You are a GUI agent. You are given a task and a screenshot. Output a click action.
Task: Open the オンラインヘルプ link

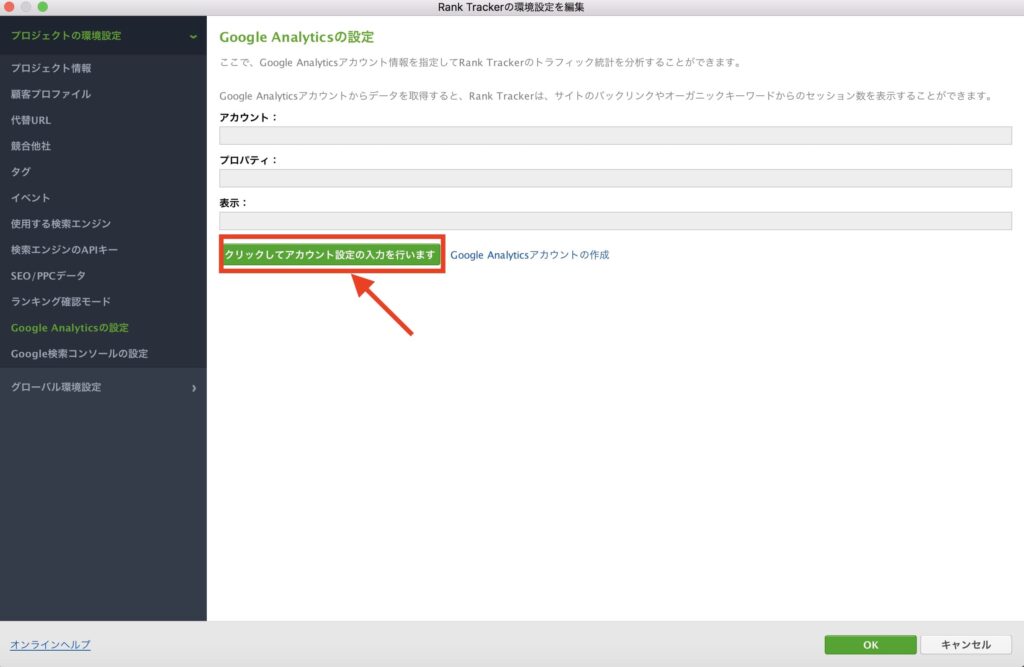(50, 645)
